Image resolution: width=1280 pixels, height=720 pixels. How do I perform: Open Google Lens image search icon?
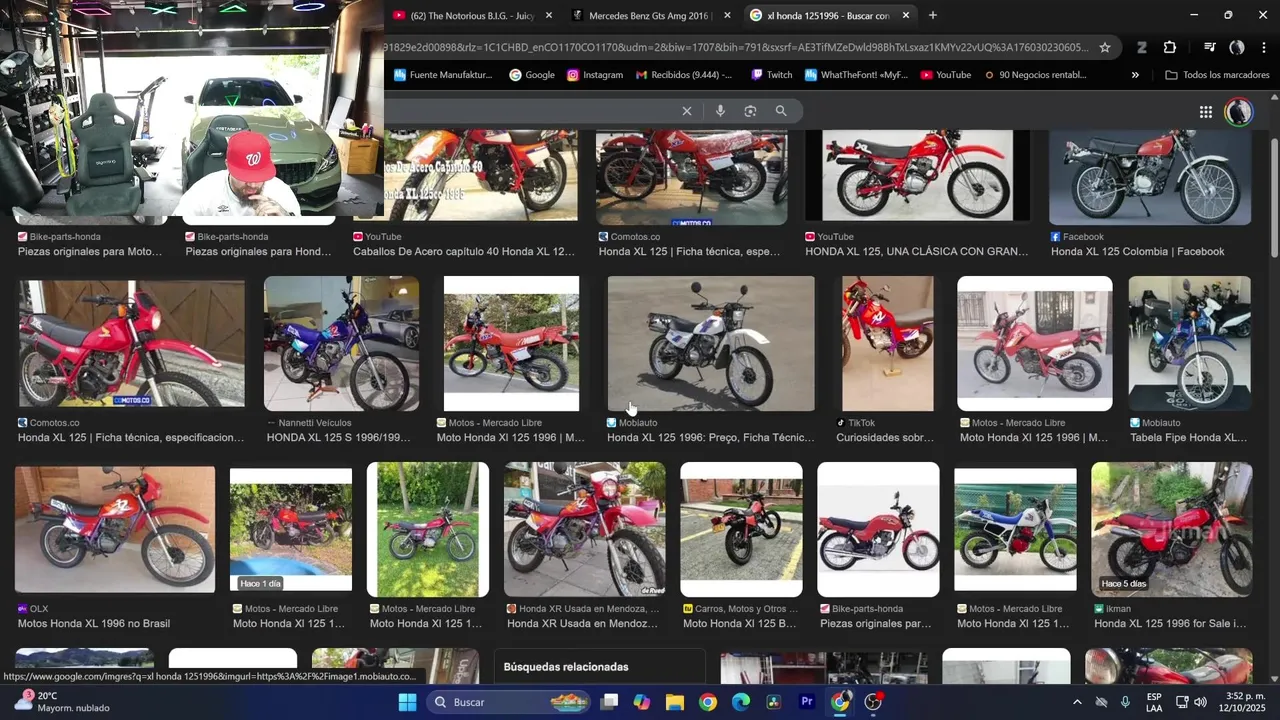750,111
